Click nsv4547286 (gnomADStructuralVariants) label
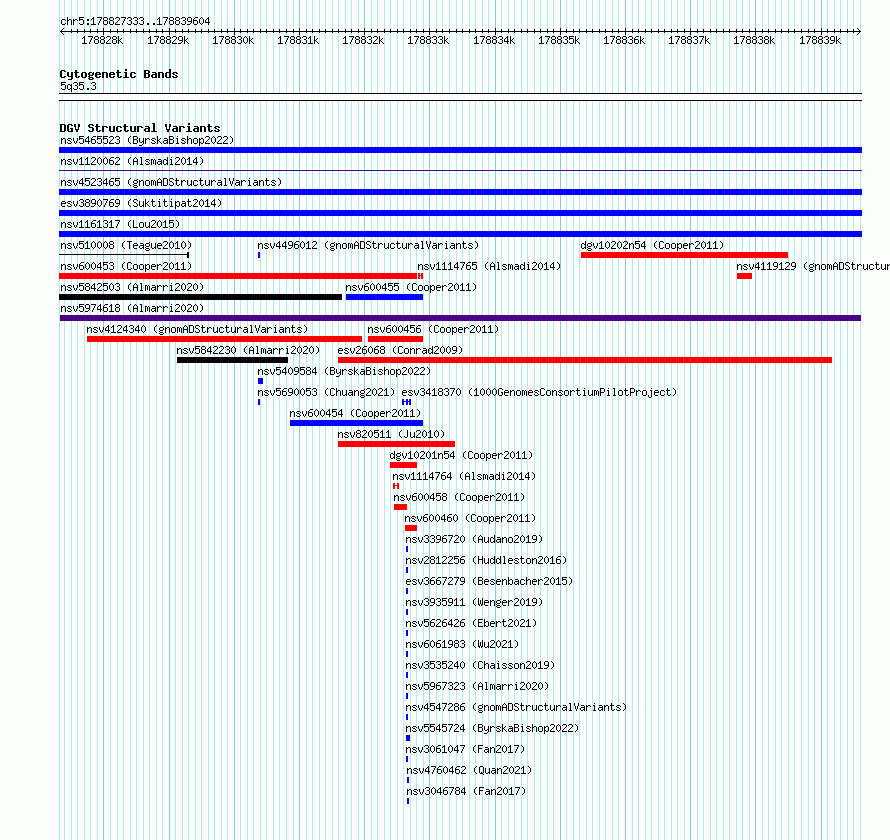This screenshot has width=890, height=840. pyautogui.click(x=517, y=707)
